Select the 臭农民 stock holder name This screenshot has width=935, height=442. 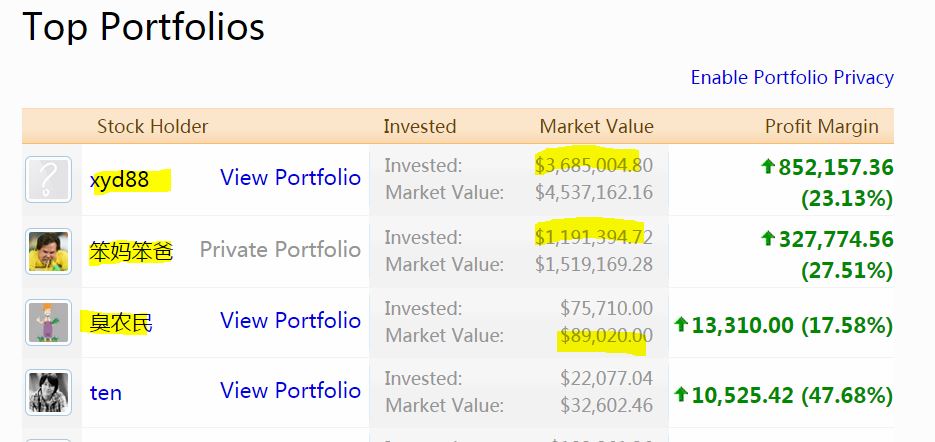pos(121,322)
